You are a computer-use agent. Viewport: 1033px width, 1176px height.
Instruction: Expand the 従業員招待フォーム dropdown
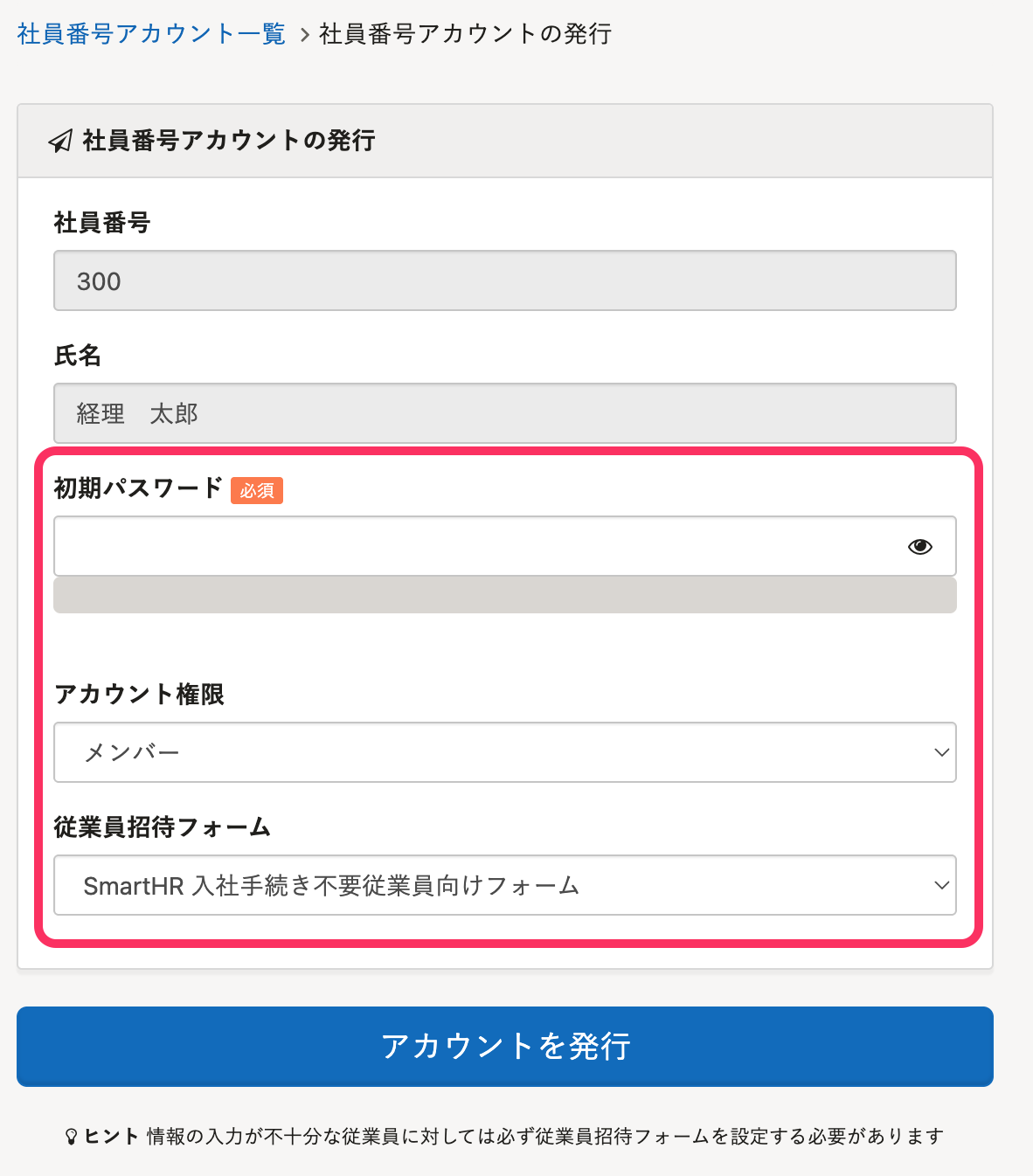coord(505,885)
